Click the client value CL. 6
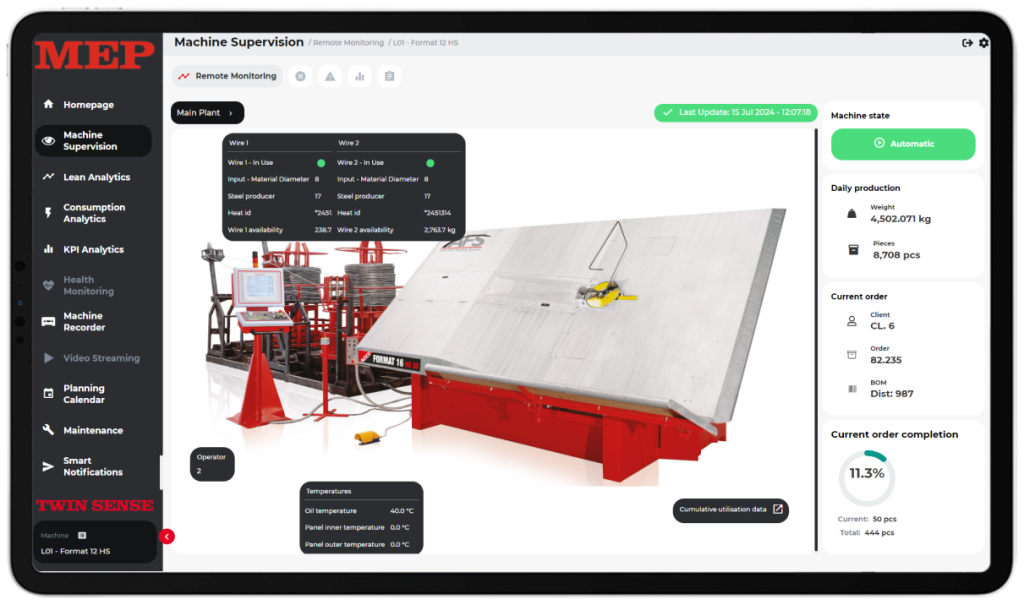This screenshot has width=1024, height=605. 882,326
